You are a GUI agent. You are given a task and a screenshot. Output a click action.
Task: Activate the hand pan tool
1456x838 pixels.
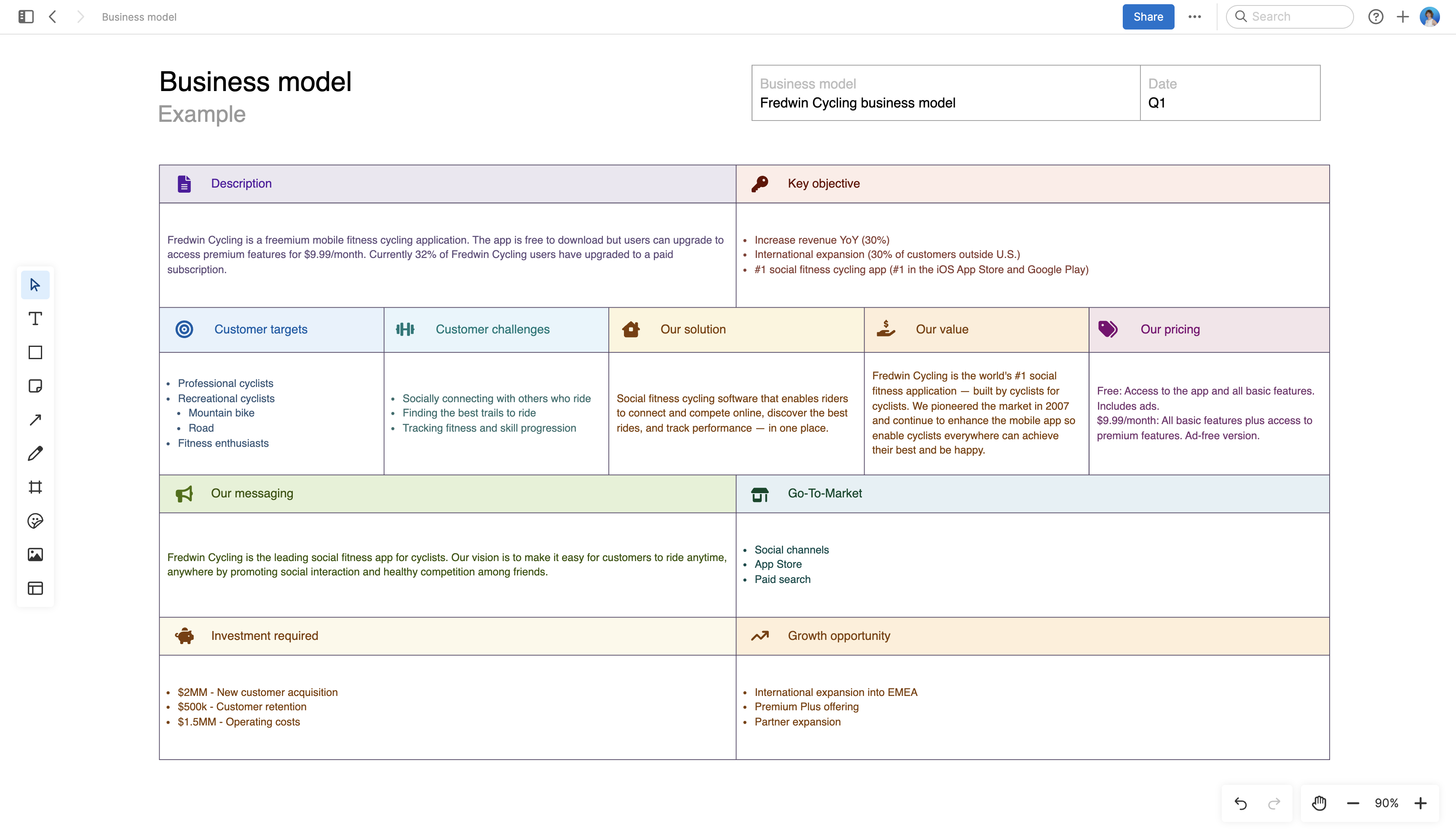click(1319, 803)
